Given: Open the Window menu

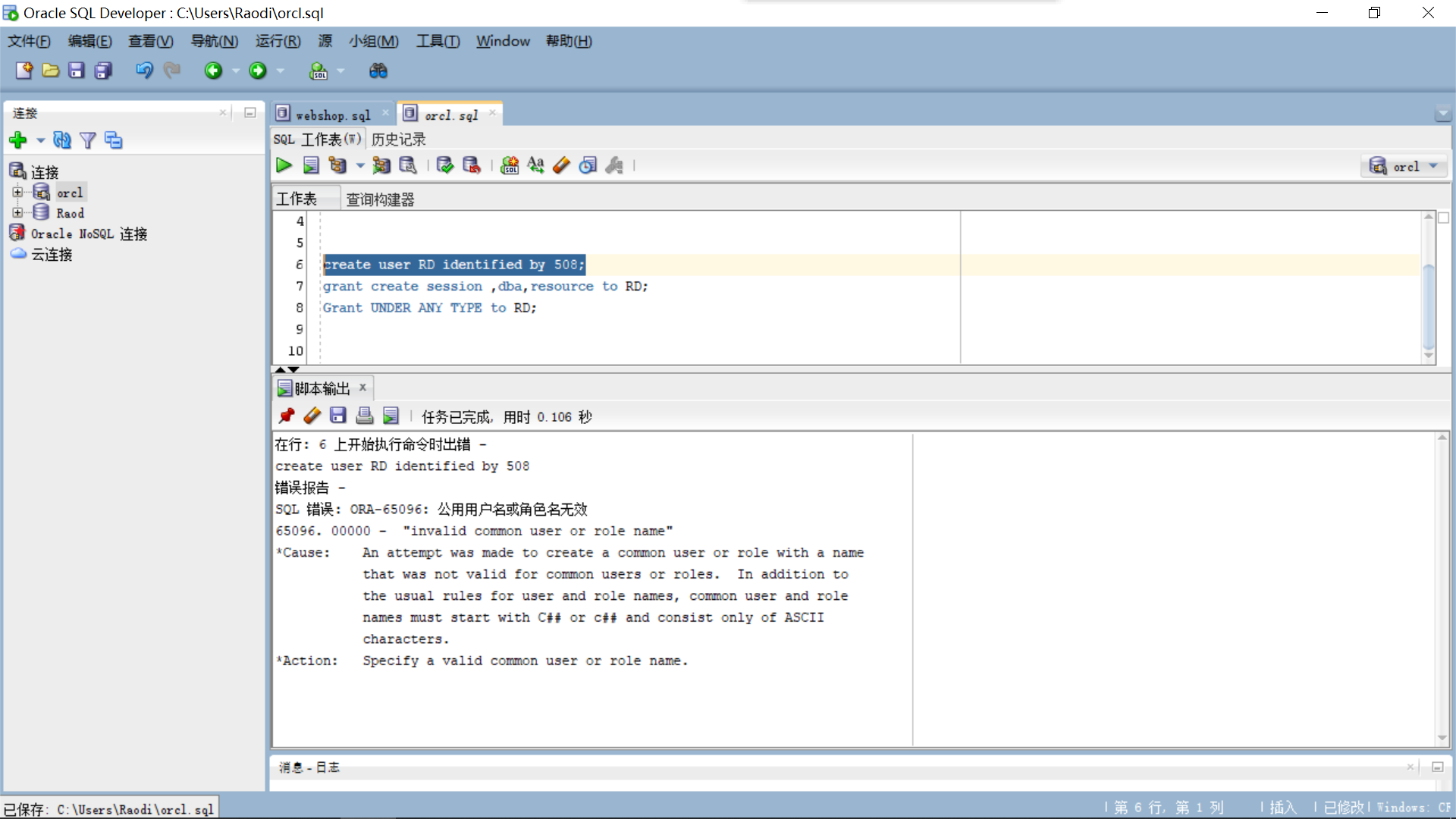Looking at the screenshot, I should [503, 41].
